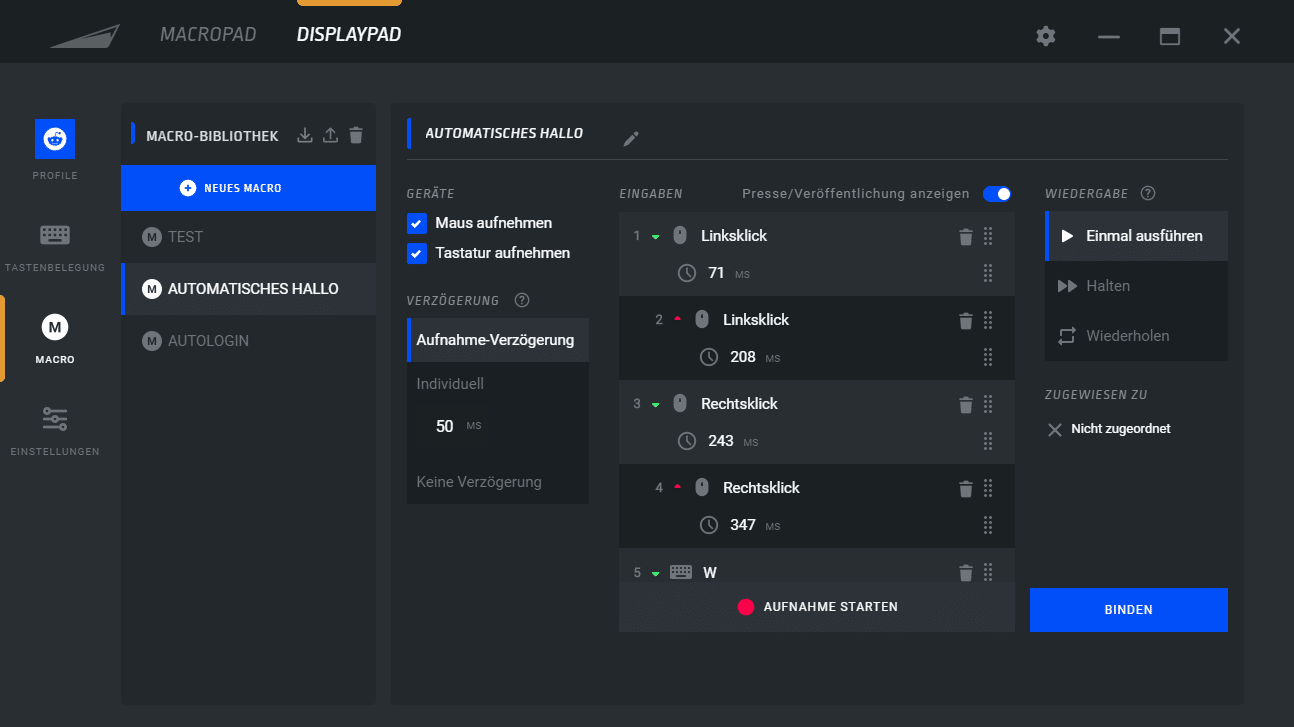1294x727 pixels.
Task: Click the red arrow on entry 2
Action: click(677, 320)
